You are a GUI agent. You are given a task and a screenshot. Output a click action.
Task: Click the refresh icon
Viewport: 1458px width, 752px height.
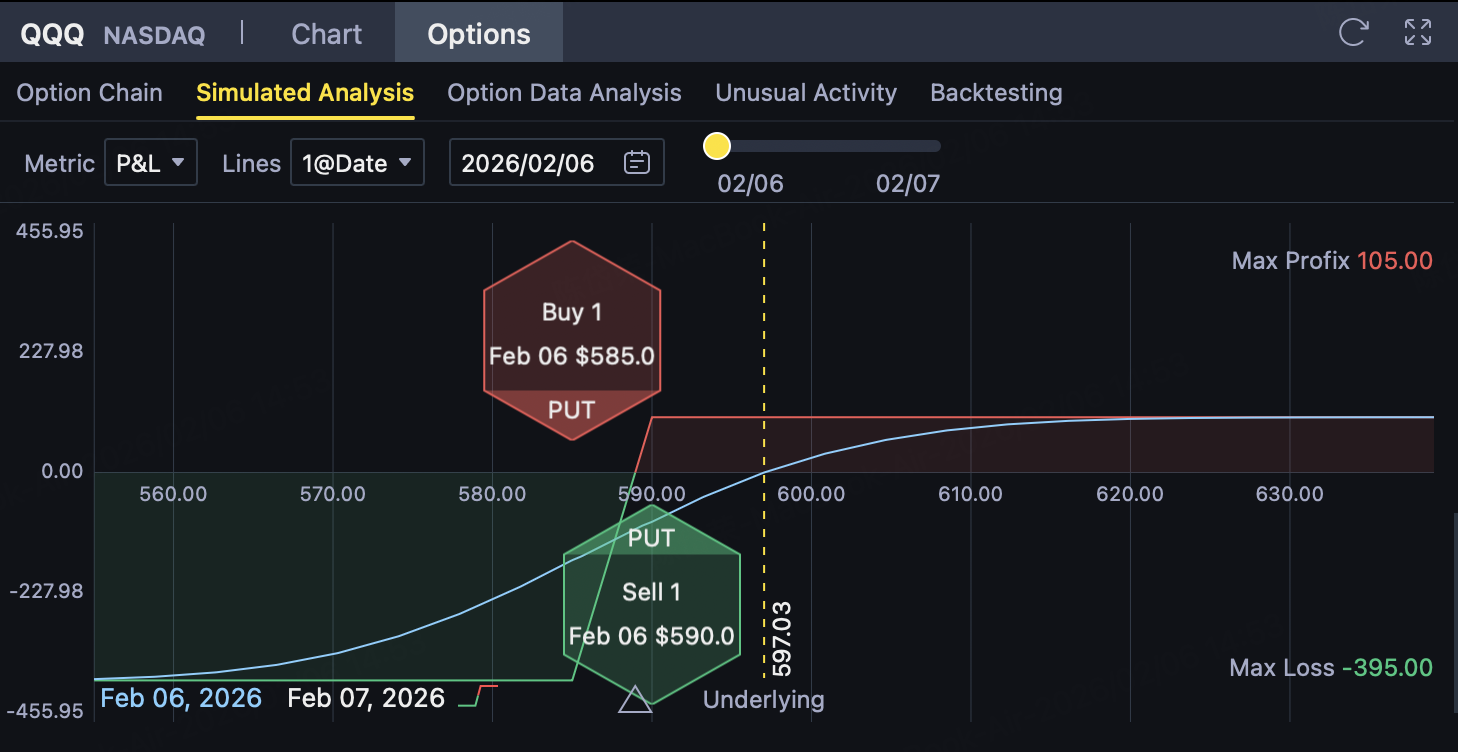coord(1353,32)
